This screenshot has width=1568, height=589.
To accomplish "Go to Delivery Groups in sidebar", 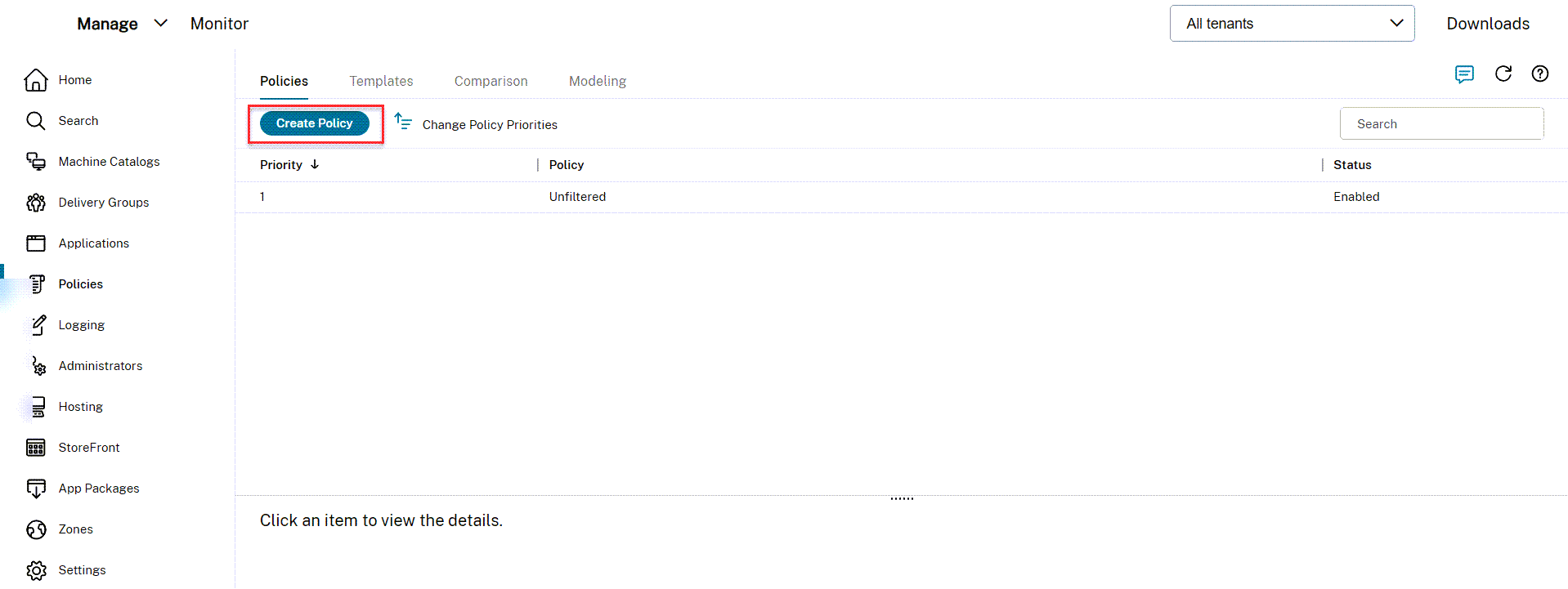I will coord(104,203).
